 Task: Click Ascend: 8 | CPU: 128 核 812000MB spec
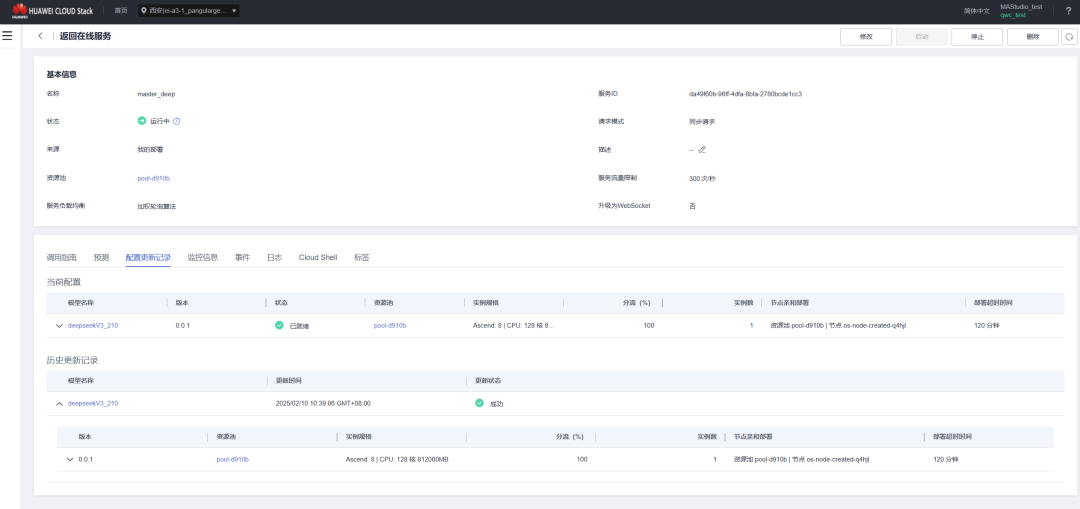397,459
